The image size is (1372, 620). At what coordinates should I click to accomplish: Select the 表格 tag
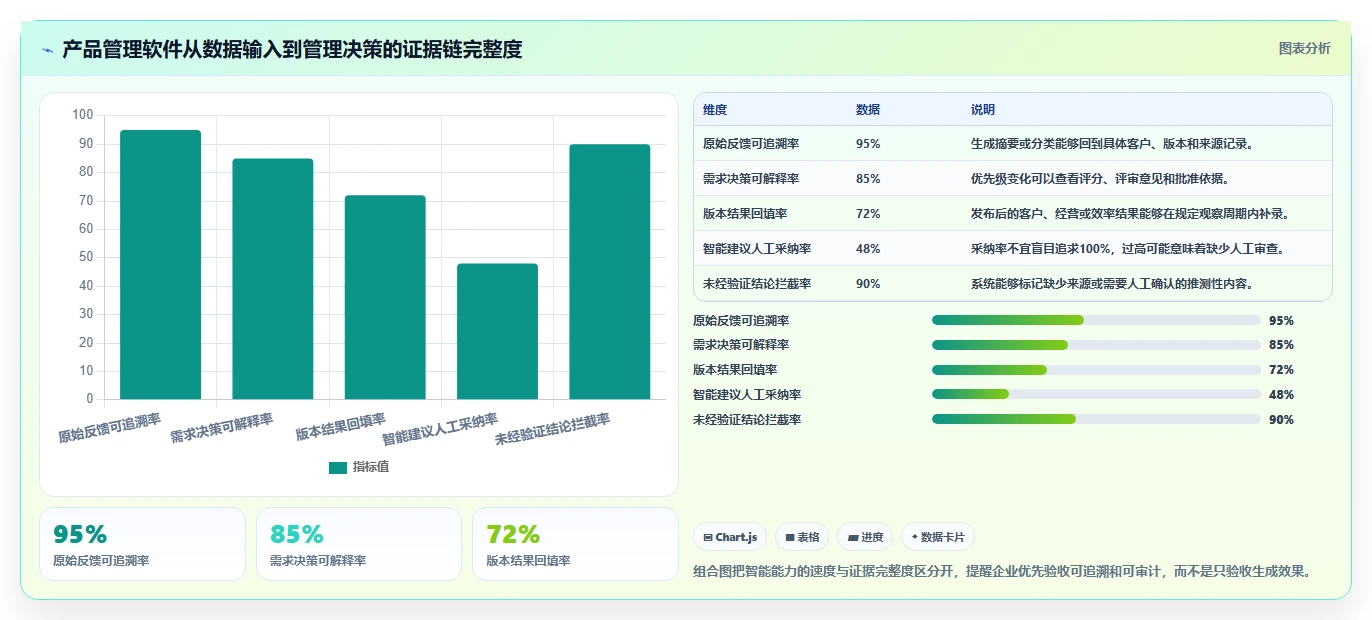click(802, 537)
